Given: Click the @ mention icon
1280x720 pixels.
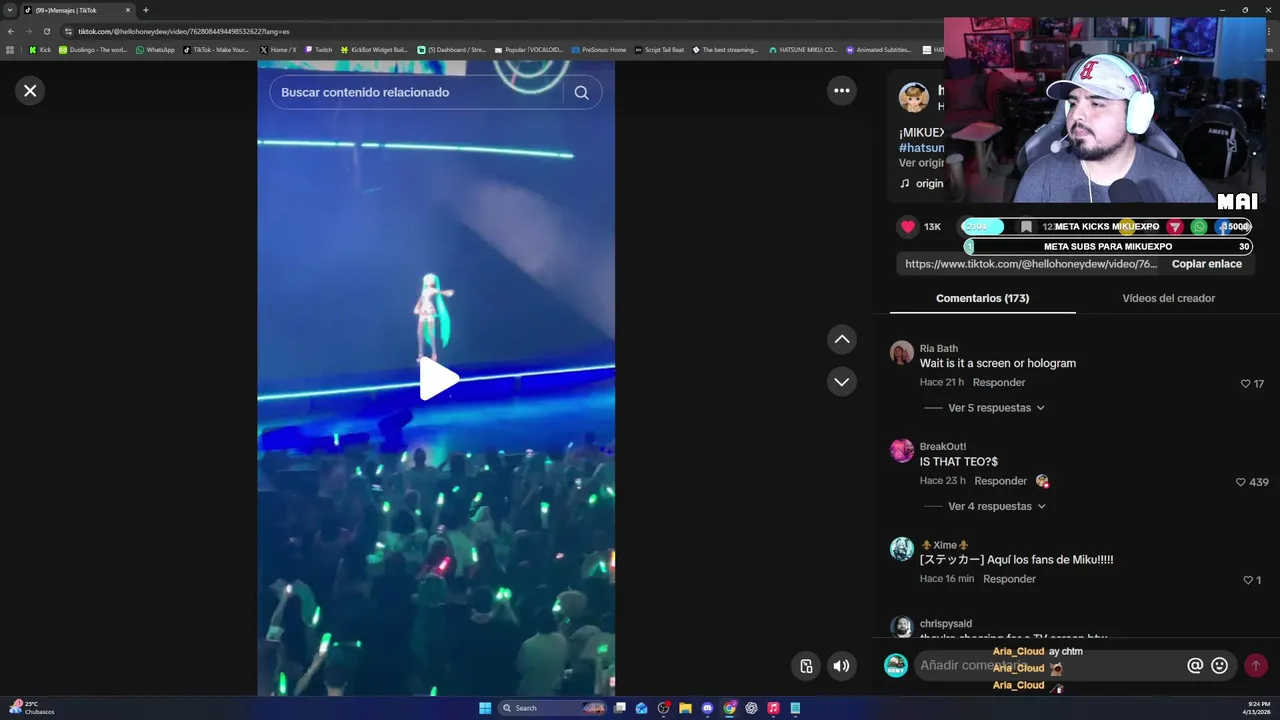Looking at the screenshot, I should pyautogui.click(x=1194, y=666).
